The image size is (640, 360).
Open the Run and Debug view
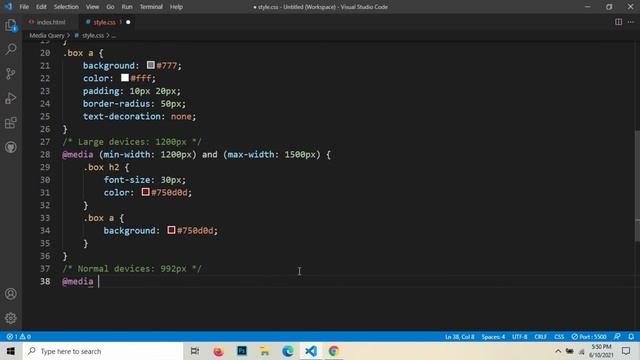pos(11,98)
